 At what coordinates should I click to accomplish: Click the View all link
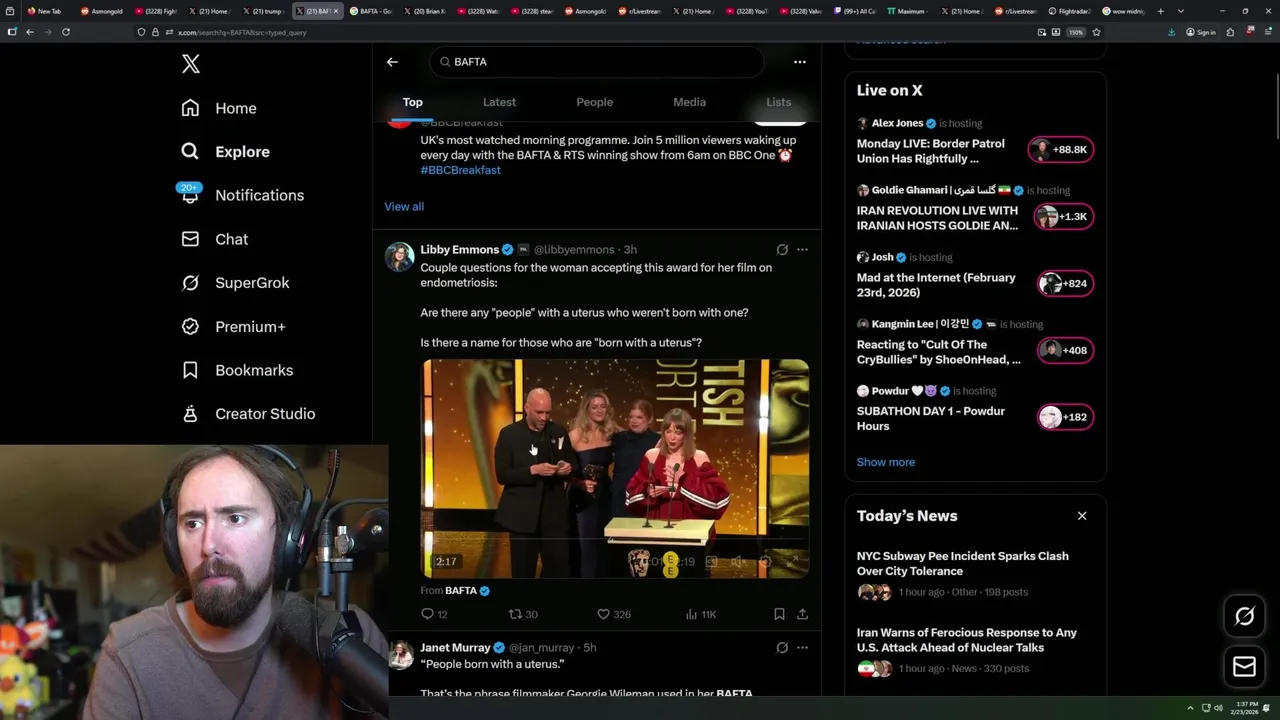click(404, 206)
